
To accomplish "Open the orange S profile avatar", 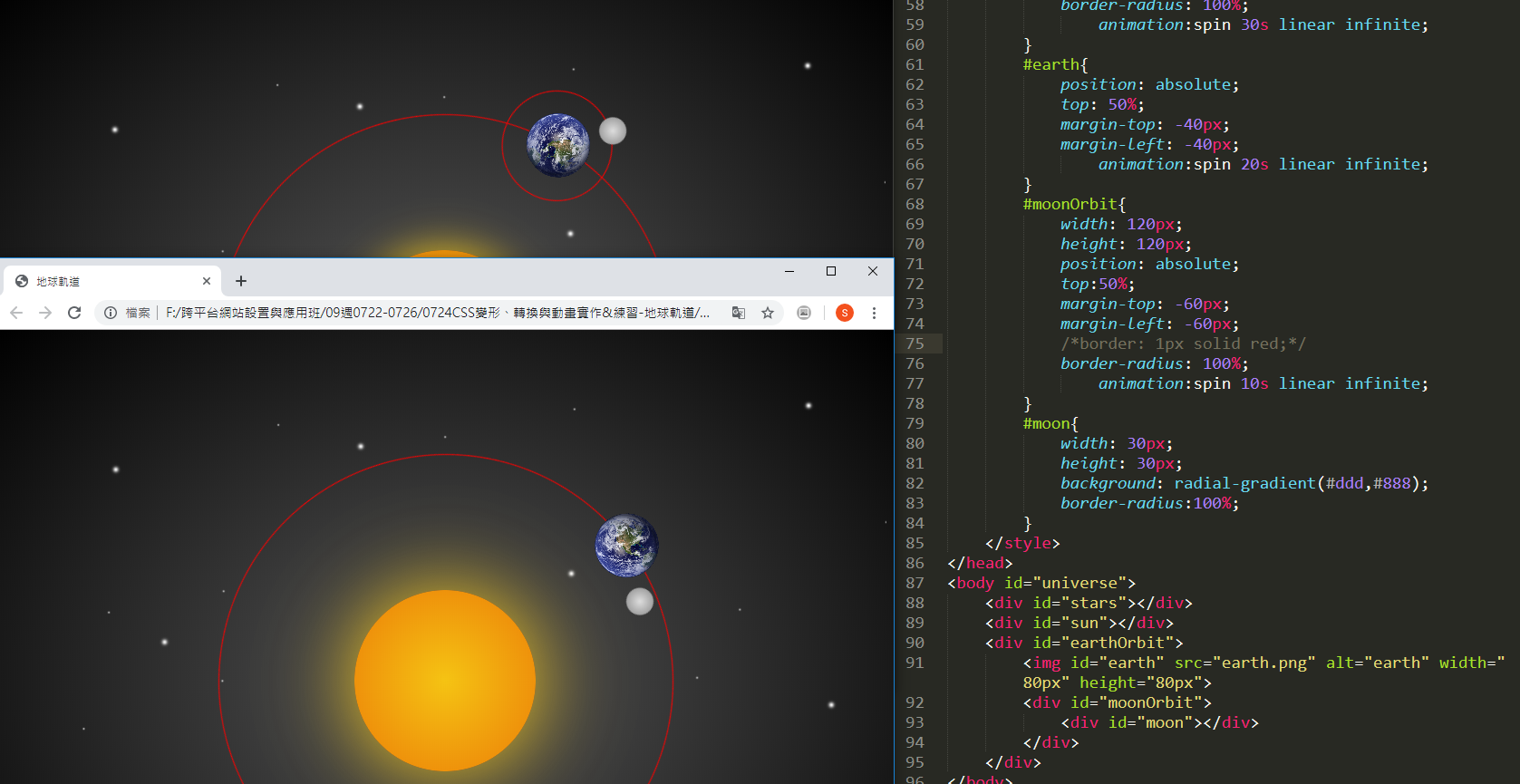I will tap(844, 313).
